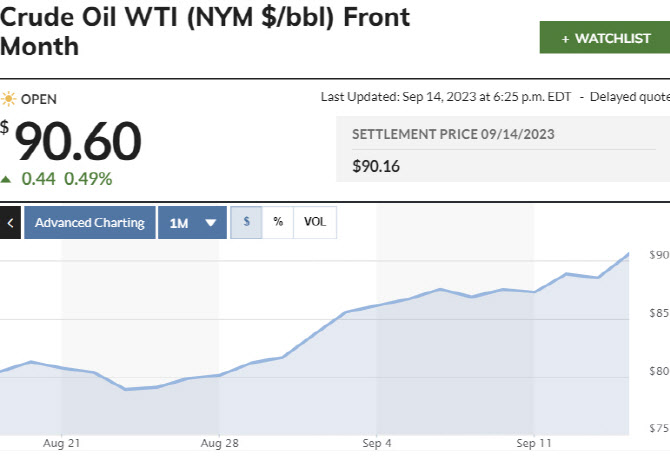
Task: Toggle the VOL volume display
Action: click(315, 222)
